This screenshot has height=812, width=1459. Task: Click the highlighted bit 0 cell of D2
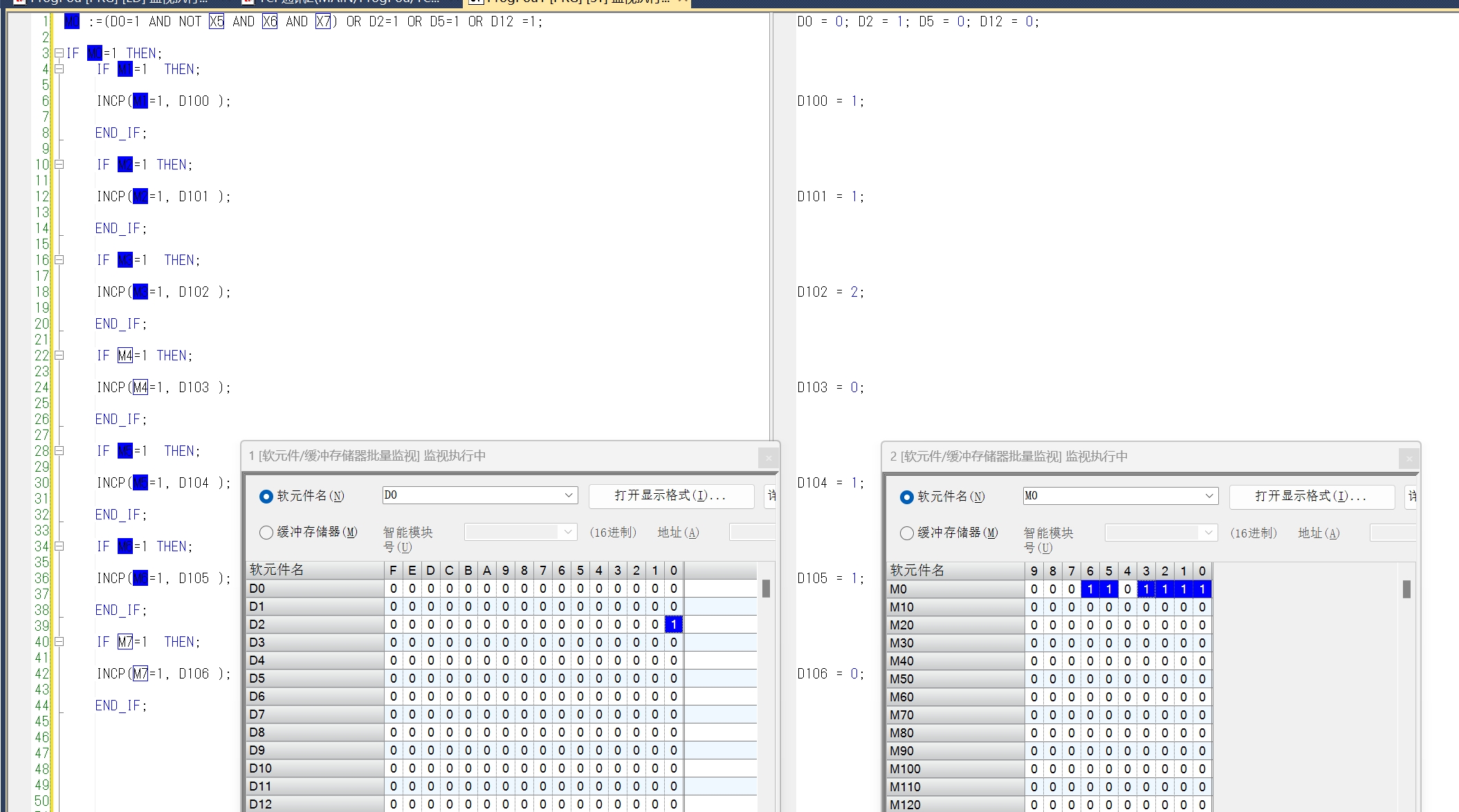tap(673, 625)
